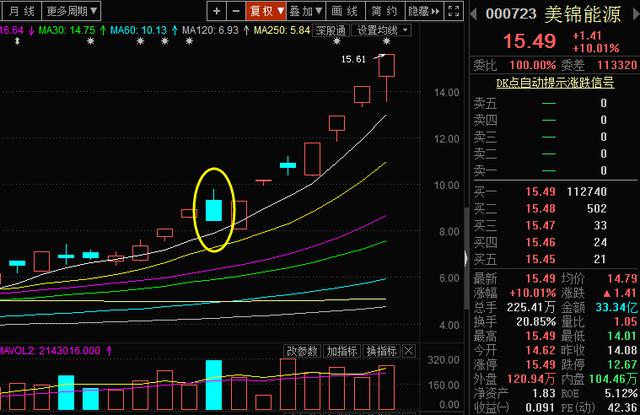Click the 改参数 button
The height and width of the screenshot is (415, 640).
tap(301, 351)
